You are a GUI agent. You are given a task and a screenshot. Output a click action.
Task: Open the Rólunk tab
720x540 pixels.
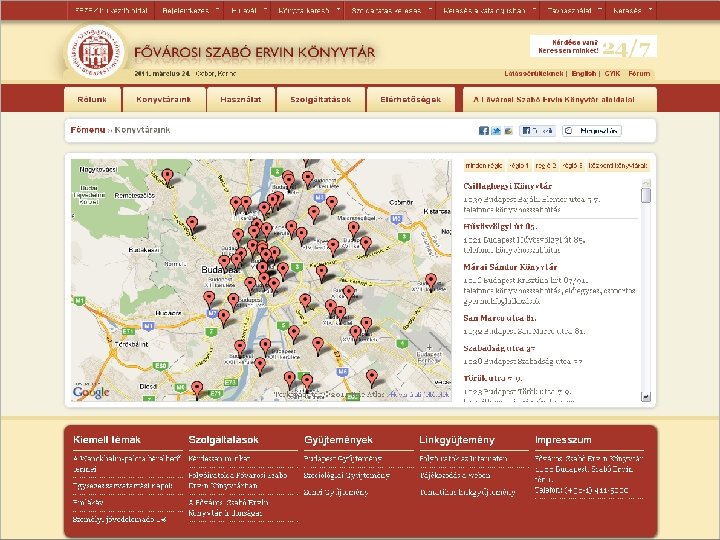(x=92, y=99)
